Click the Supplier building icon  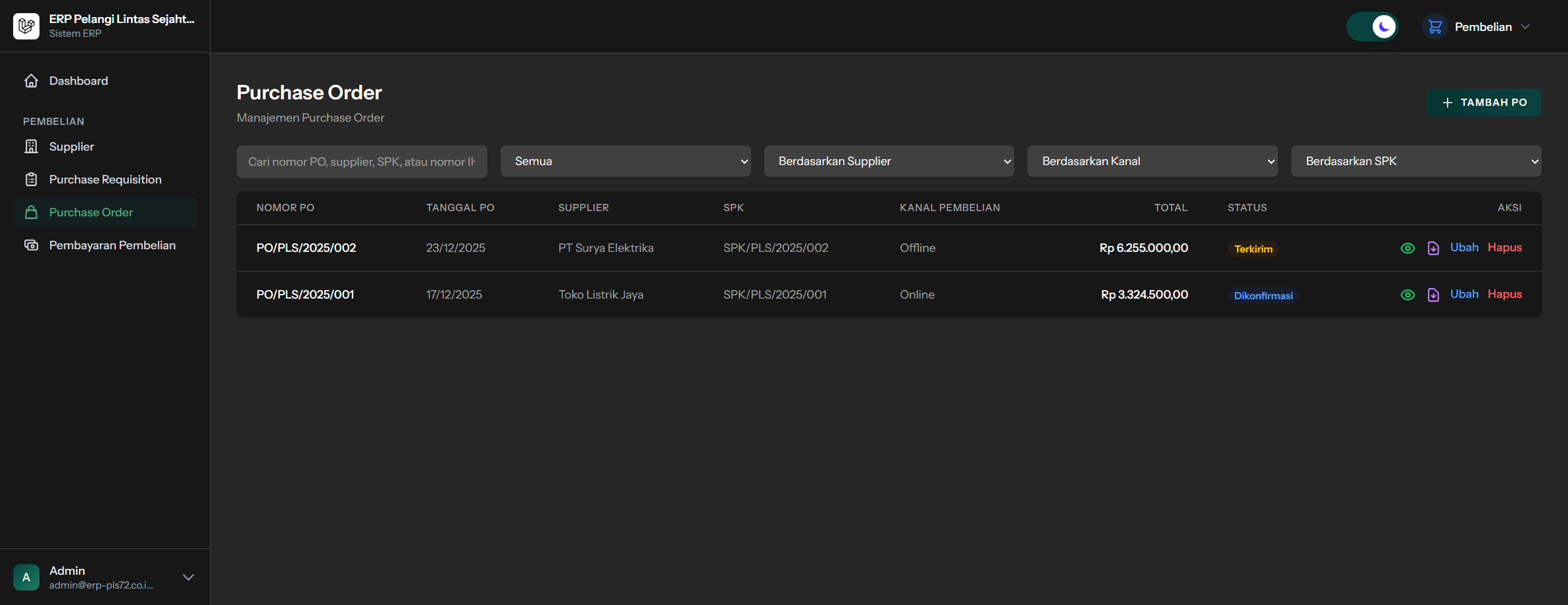[31, 147]
